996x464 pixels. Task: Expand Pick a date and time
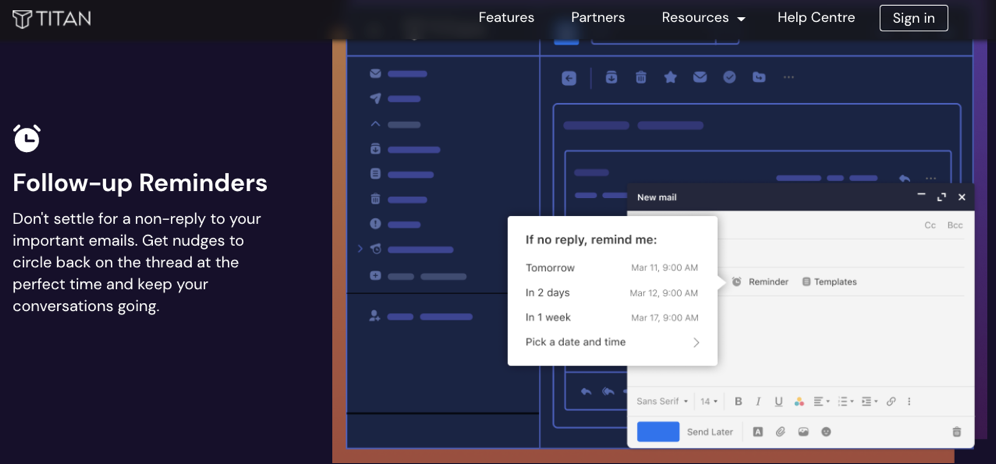(x=612, y=342)
